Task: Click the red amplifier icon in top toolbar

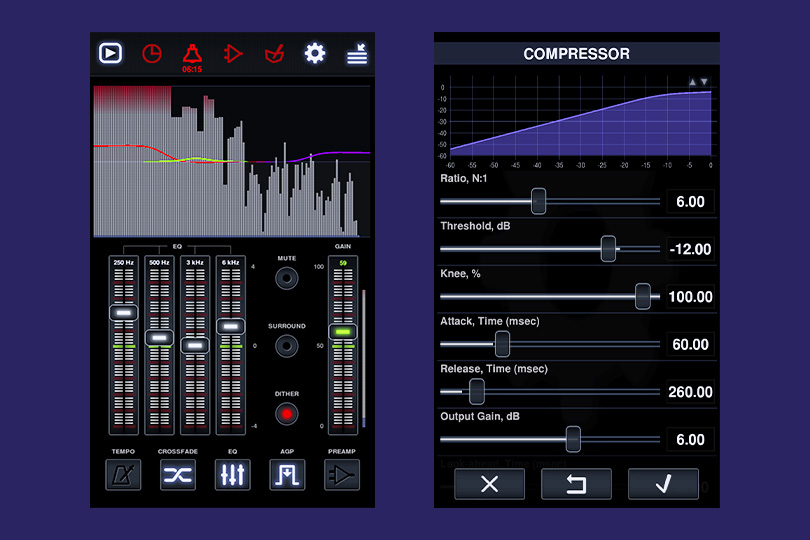Action: [233, 53]
